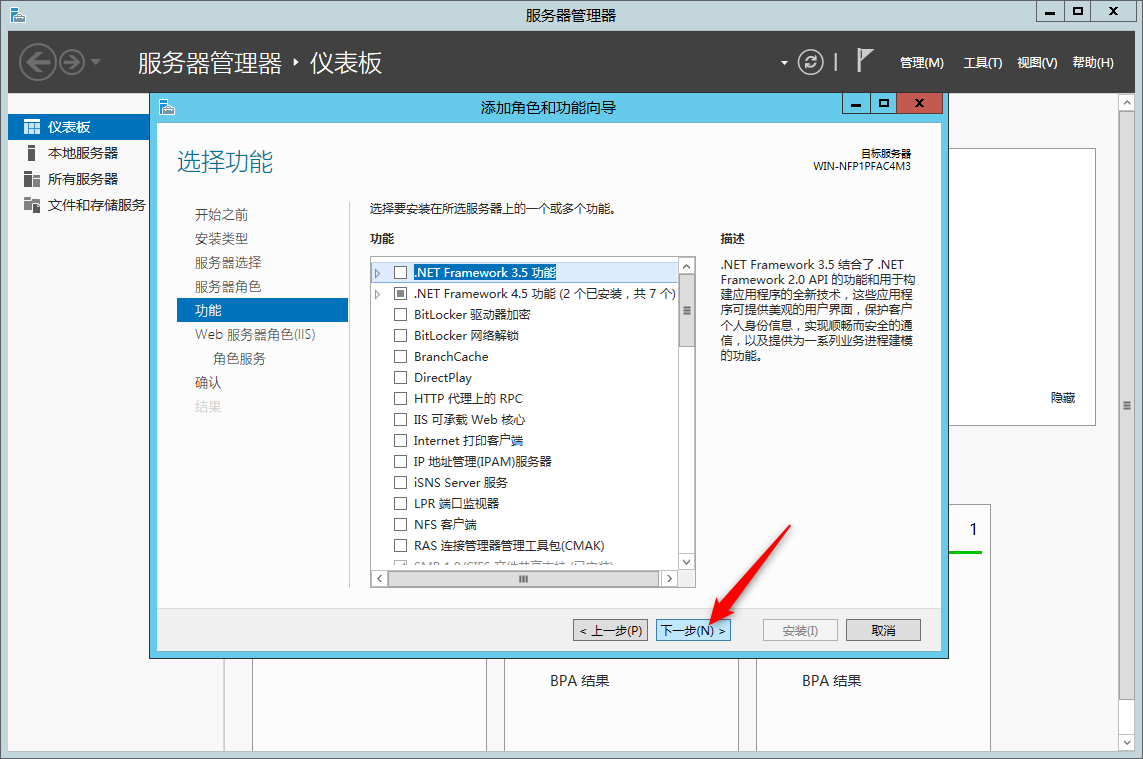
Task: Click the 仪表板 dashboard icon in sidebar
Action: 32,127
